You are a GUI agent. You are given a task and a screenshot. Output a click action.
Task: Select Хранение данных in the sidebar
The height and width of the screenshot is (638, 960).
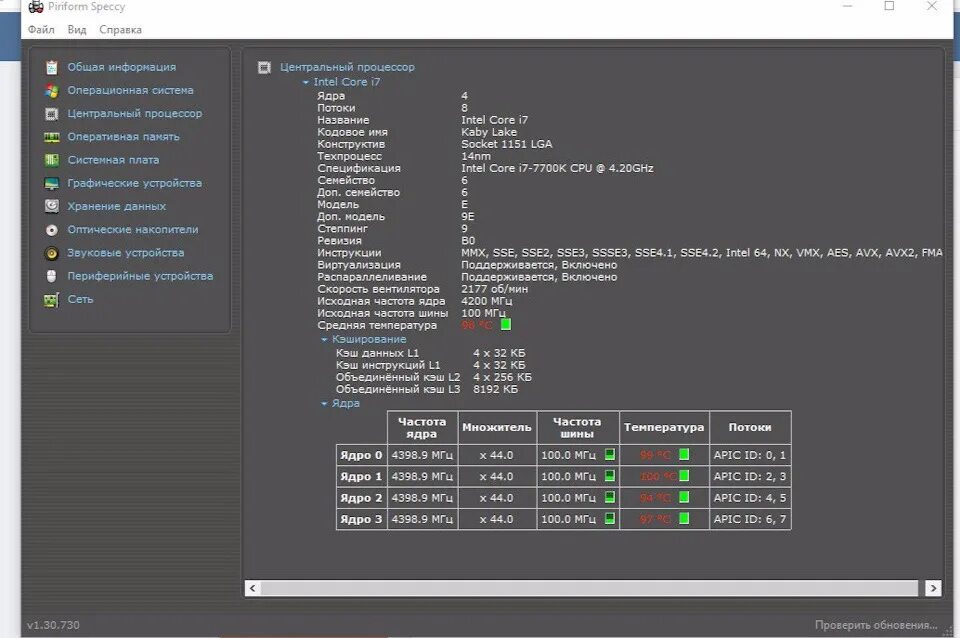coord(116,206)
